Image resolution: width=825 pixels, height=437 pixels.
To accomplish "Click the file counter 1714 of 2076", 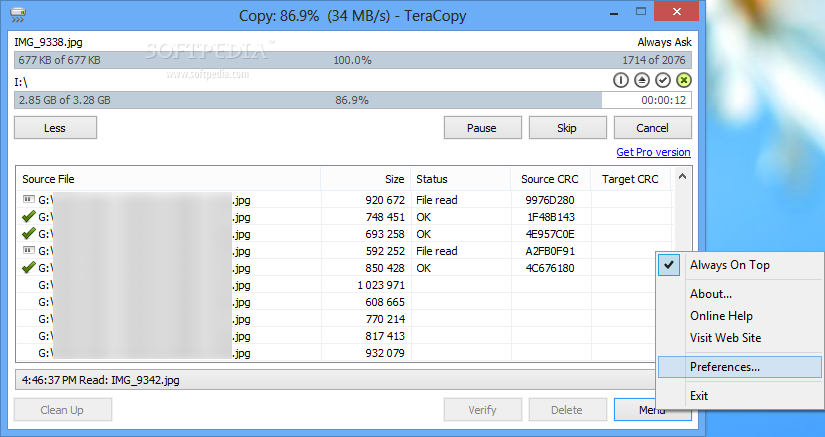I will [x=653, y=60].
